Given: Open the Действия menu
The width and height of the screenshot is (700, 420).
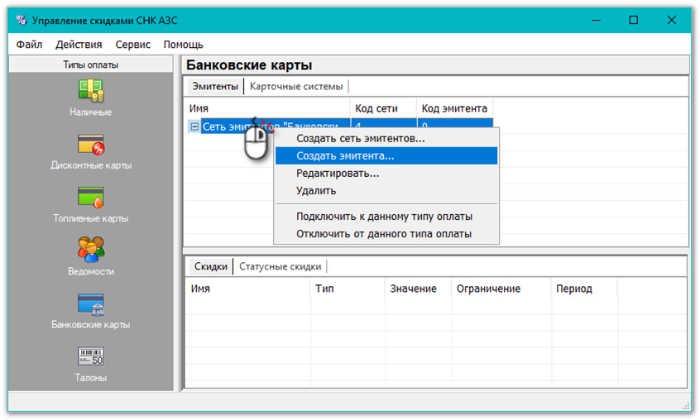Looking at the screenshot, I should tap(78, 44).
